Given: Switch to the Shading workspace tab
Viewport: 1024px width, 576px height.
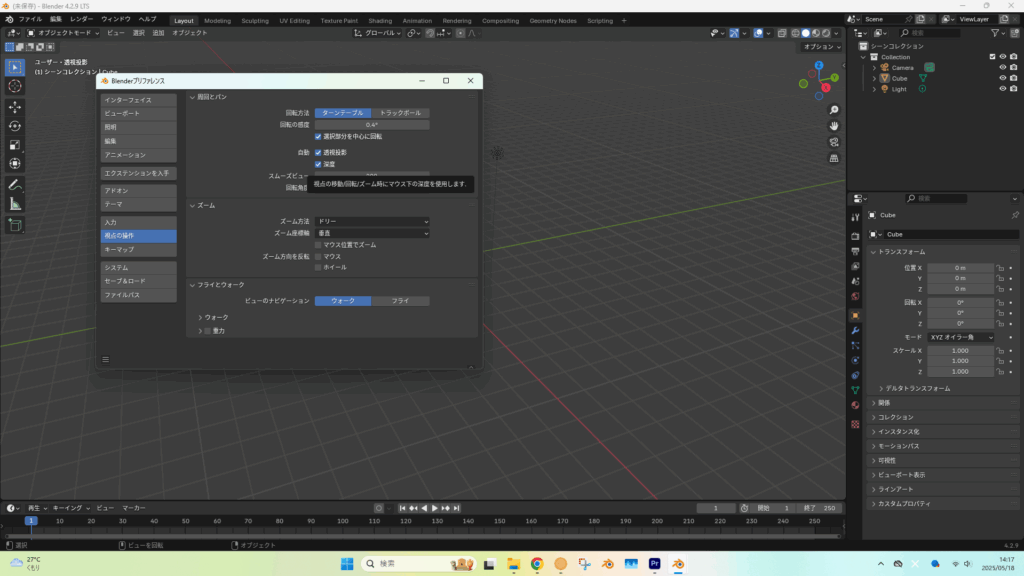Looking at the screenshot, I should [x=380, y=20].
